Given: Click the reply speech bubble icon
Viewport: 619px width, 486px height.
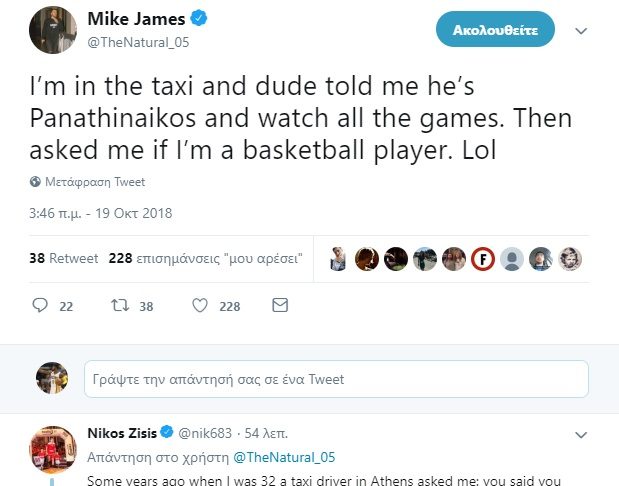Looking at the screenshot, I should tap(41, 305).
